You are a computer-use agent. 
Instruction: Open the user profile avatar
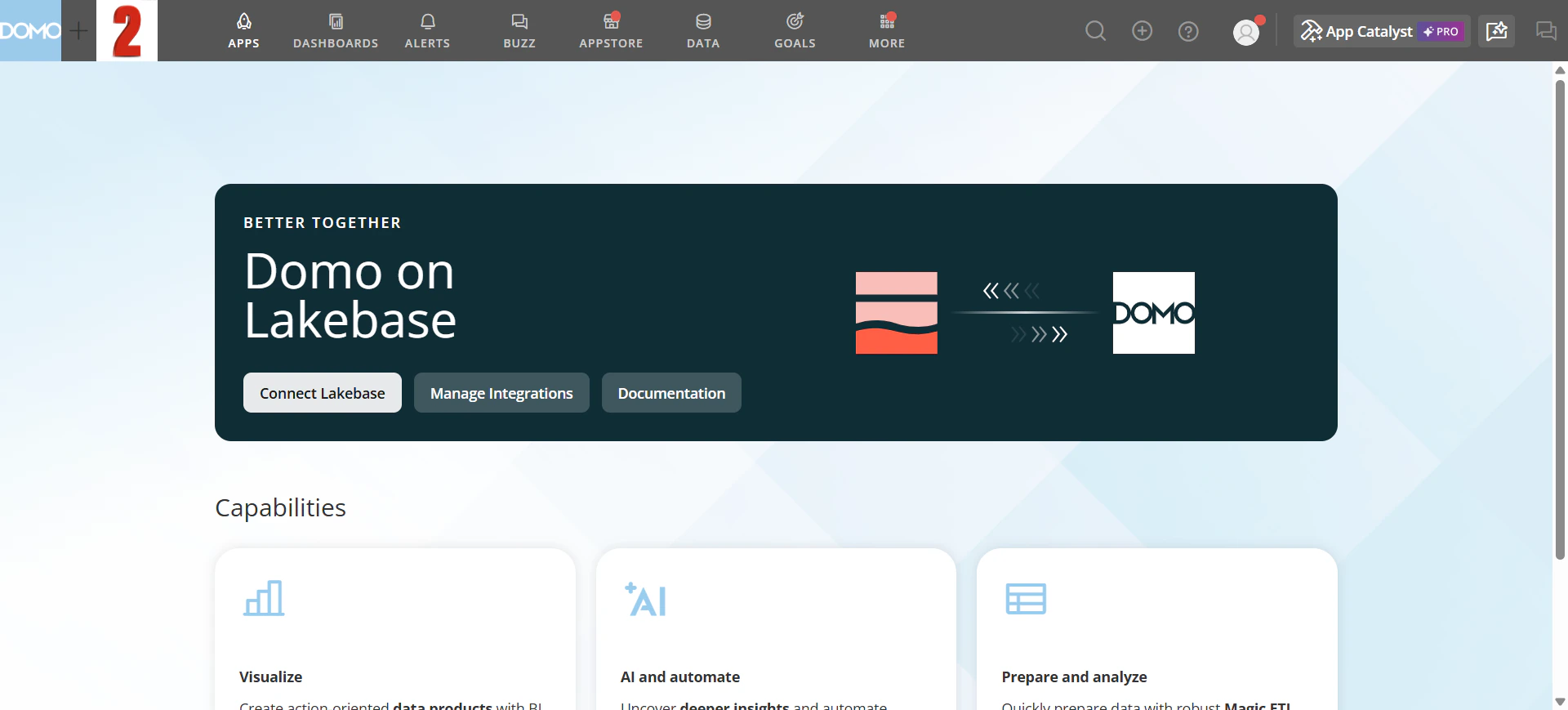(1246, 32)
